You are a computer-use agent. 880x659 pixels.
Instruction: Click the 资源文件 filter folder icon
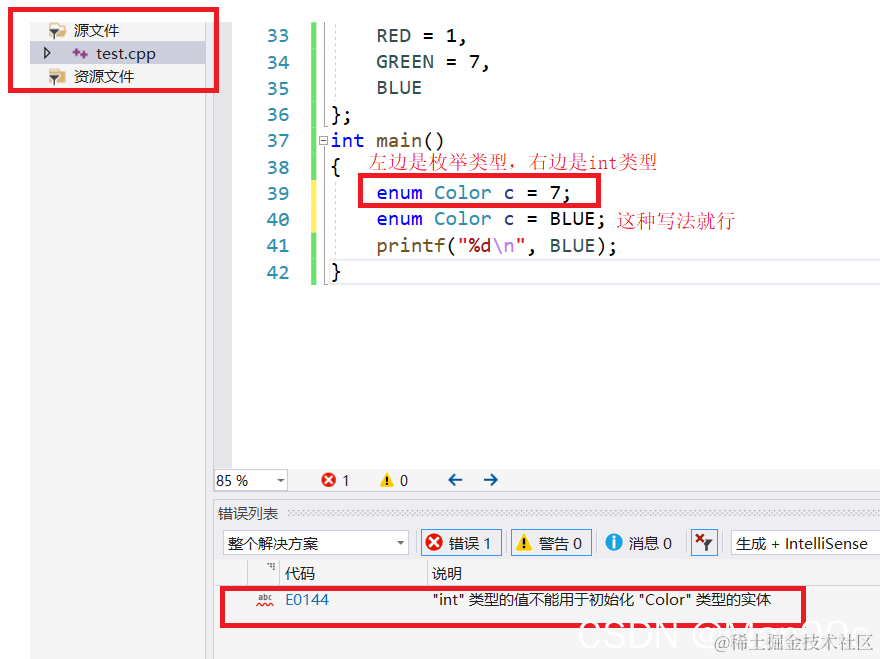[57, 76]
